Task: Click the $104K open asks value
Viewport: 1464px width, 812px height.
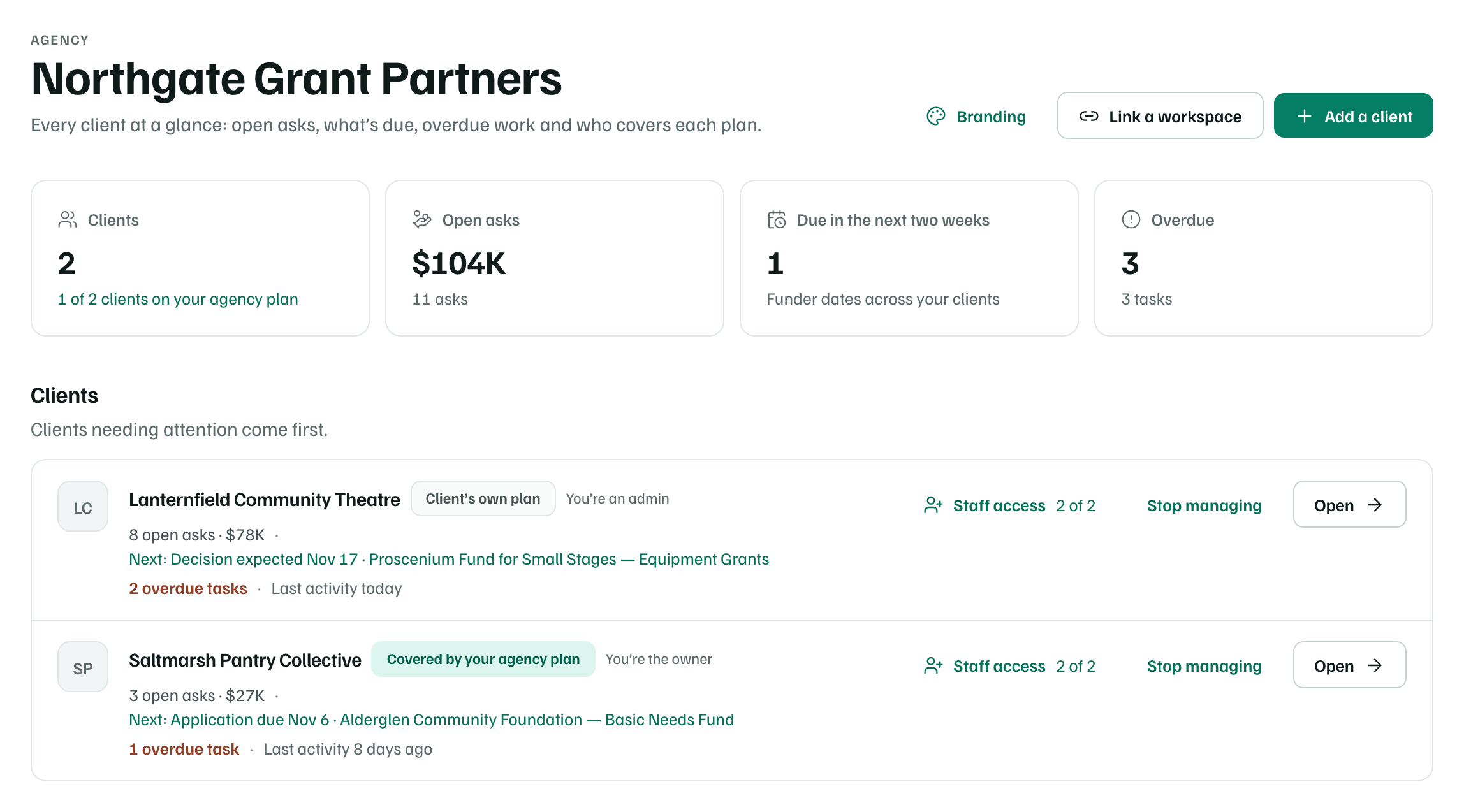Action: 458,263
